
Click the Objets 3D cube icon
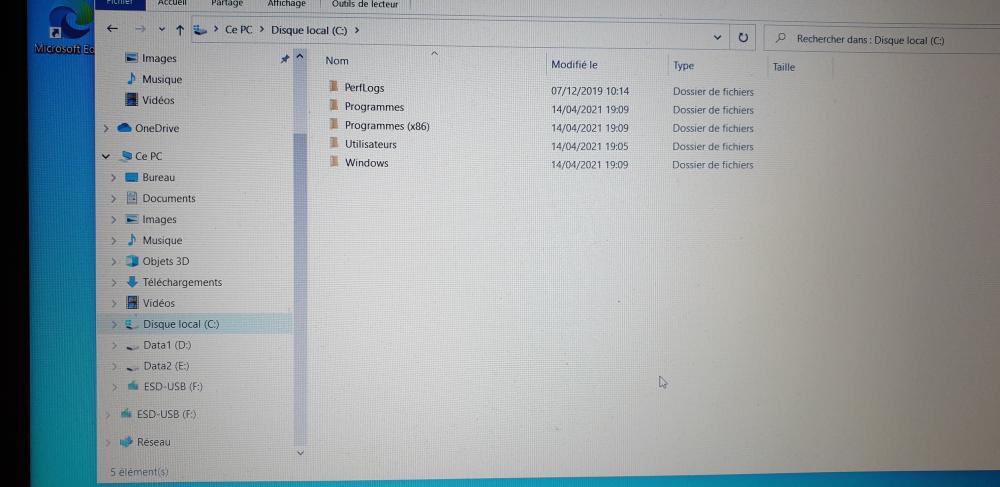coord(132,261)
